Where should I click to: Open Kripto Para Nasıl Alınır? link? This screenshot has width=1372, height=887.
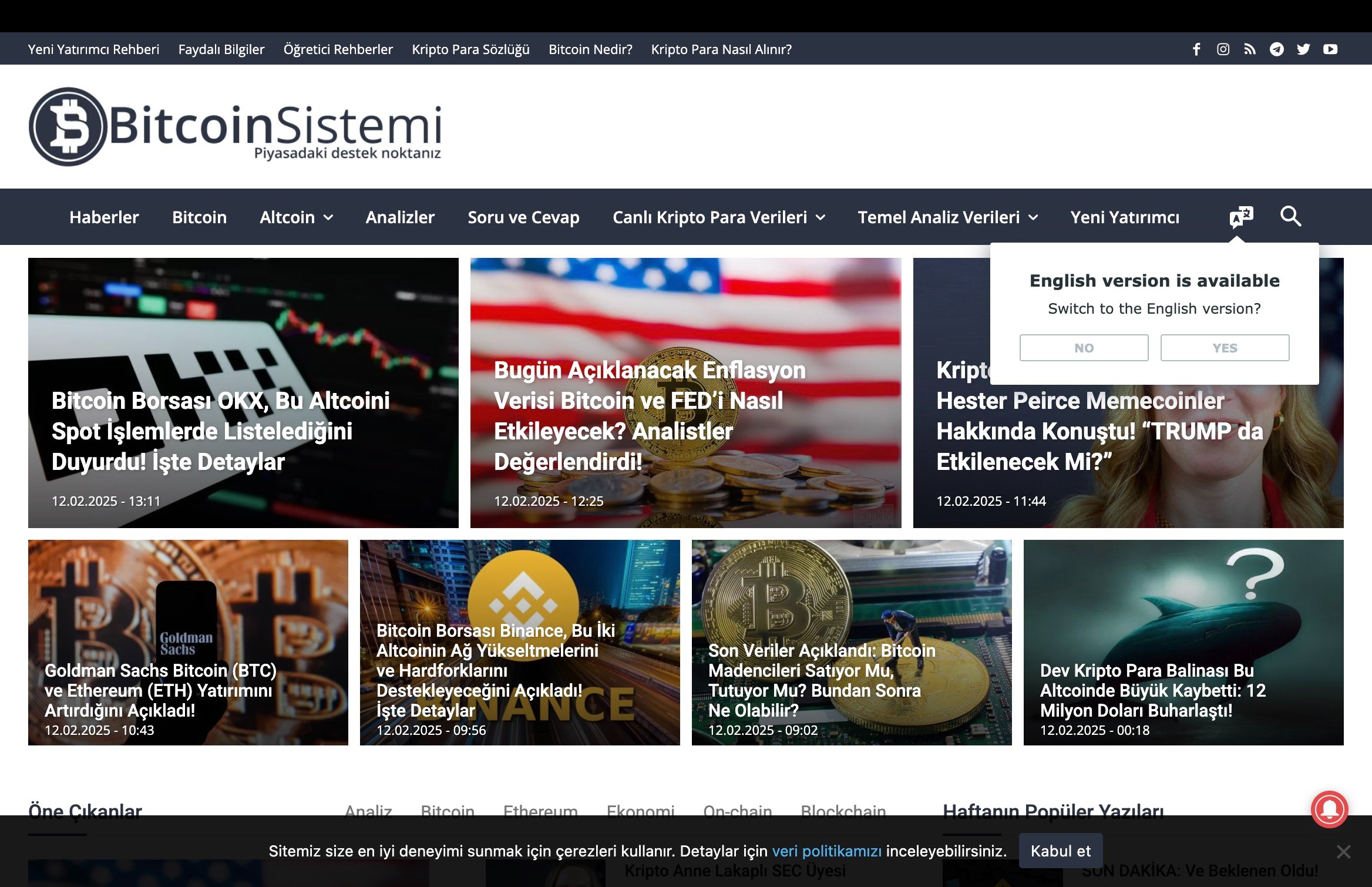[x=721, y=49]
